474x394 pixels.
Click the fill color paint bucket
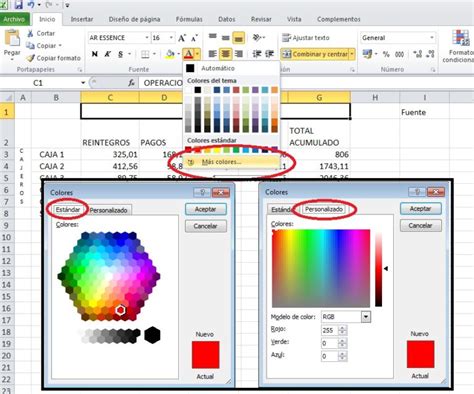point(170,54)
